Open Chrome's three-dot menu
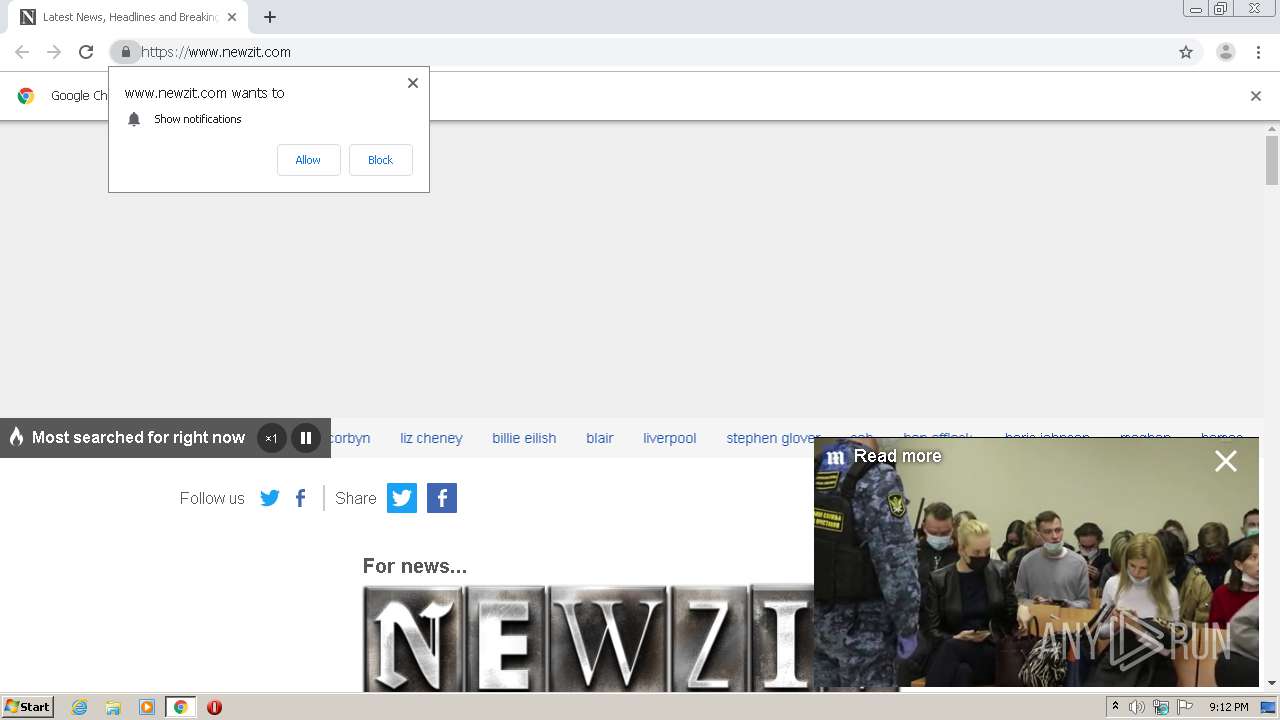This screenshot has width=1280, height=720. point(1259,52)
